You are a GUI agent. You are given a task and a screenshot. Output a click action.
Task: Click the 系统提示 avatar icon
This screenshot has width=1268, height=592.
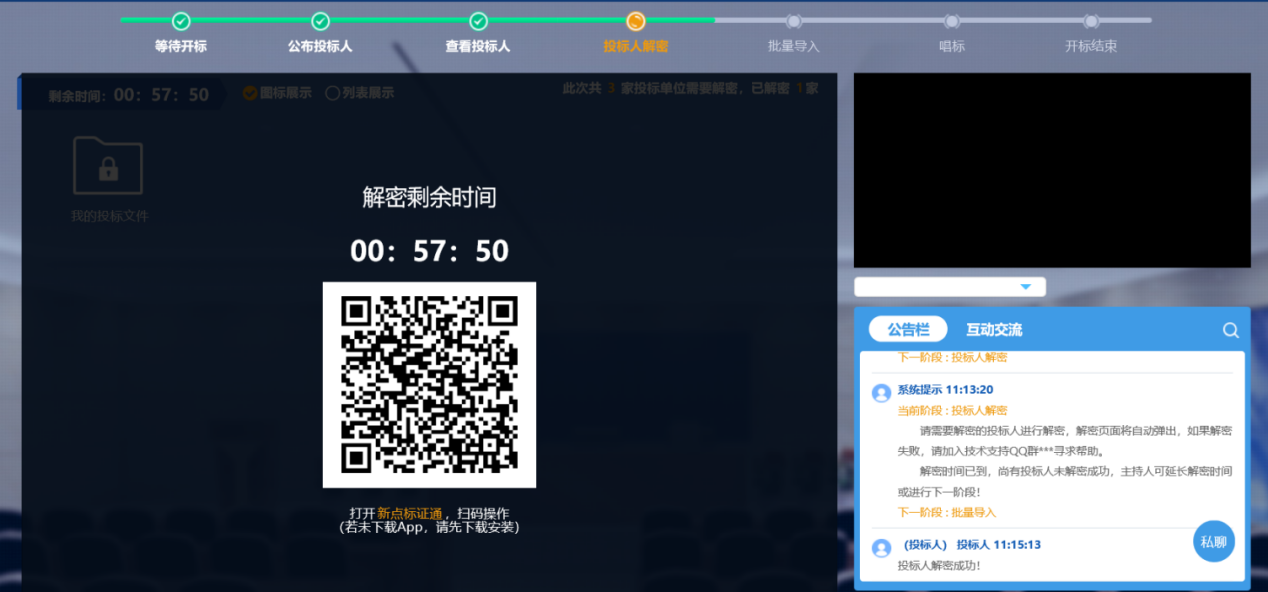click(x=881, y=393)
